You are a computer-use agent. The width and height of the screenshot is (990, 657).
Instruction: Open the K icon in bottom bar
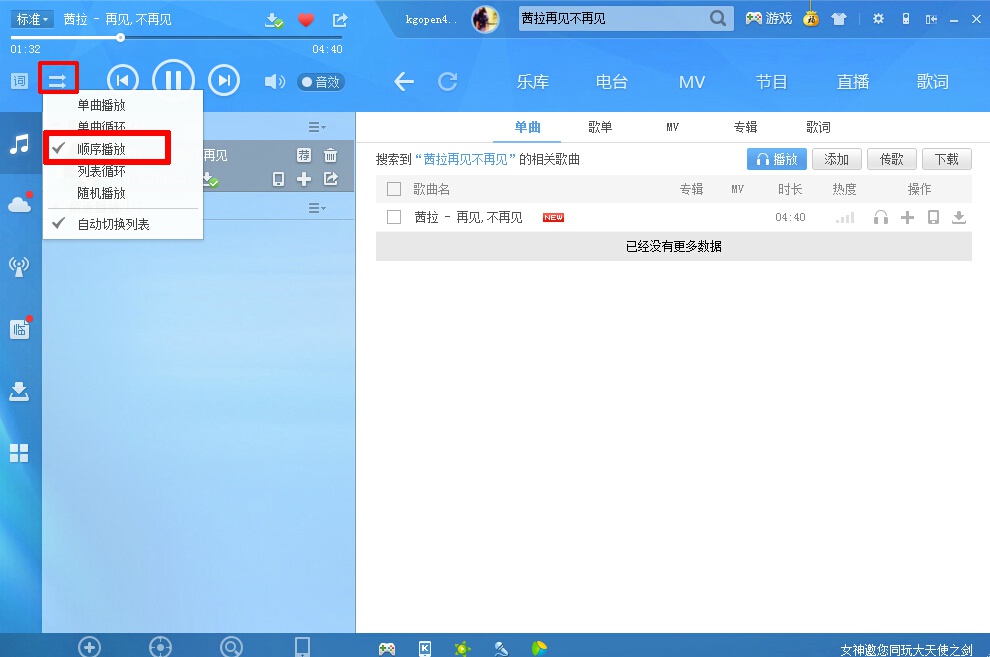[425, 648]
